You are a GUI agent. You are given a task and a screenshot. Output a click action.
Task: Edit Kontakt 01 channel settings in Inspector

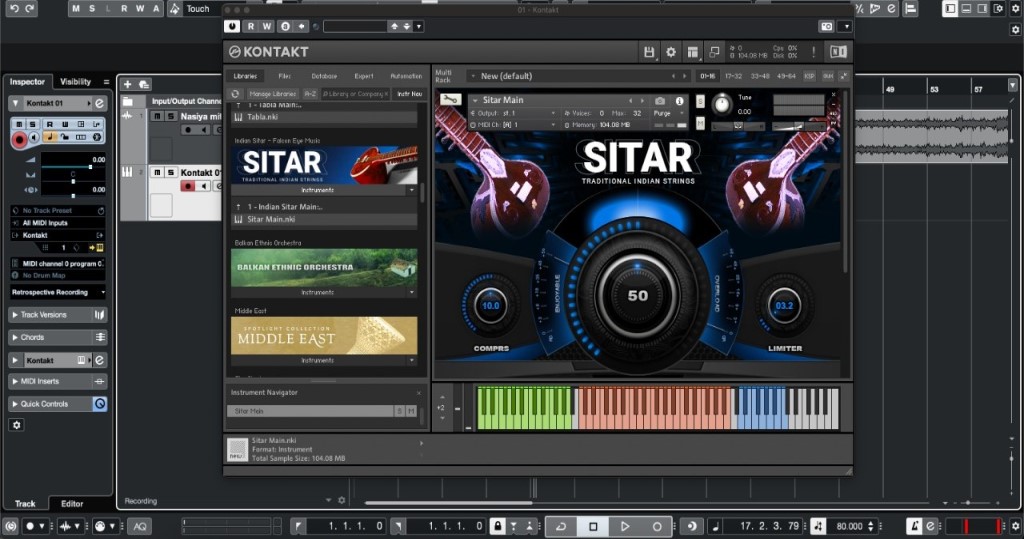[99, 103]
